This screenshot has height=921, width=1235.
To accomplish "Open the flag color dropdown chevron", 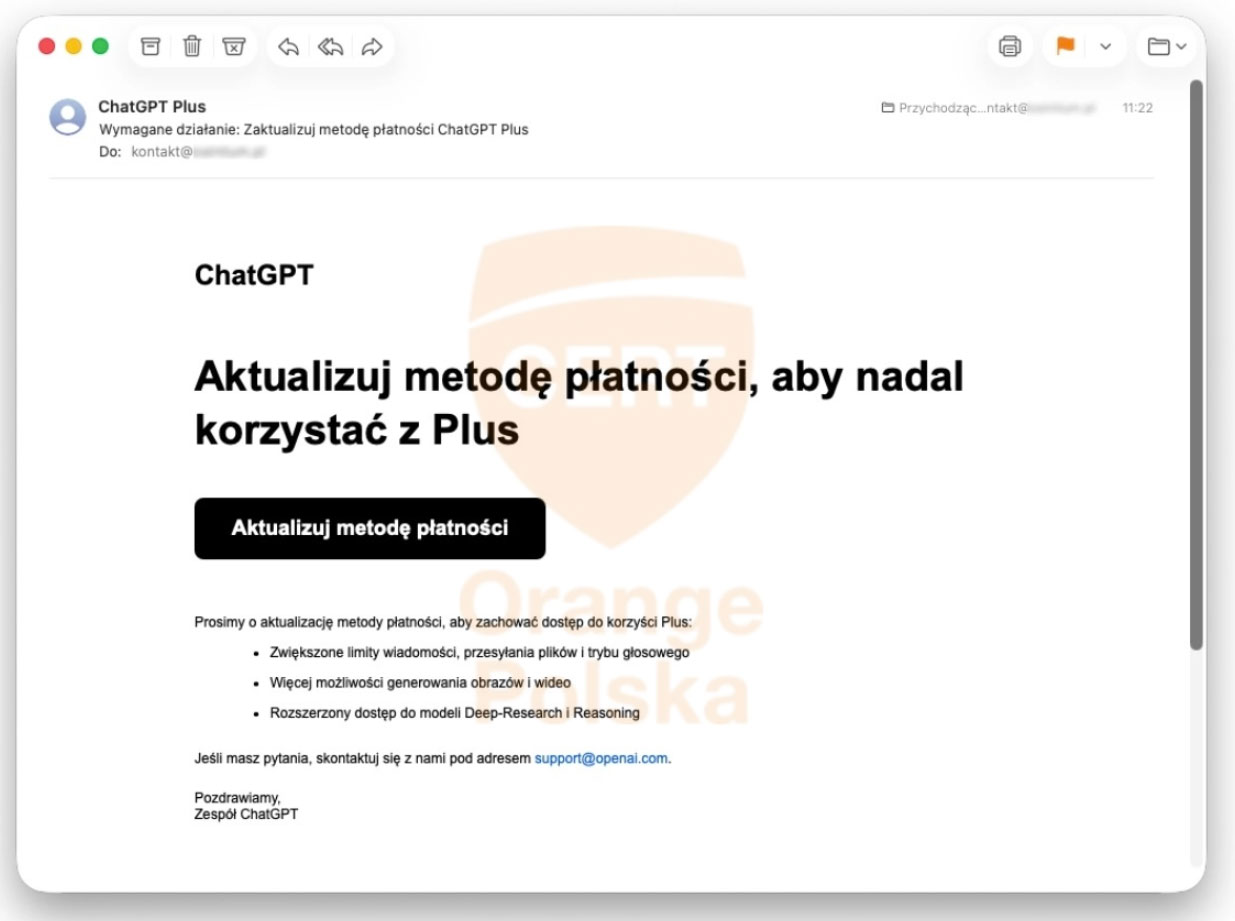I will coord(1105,46).
